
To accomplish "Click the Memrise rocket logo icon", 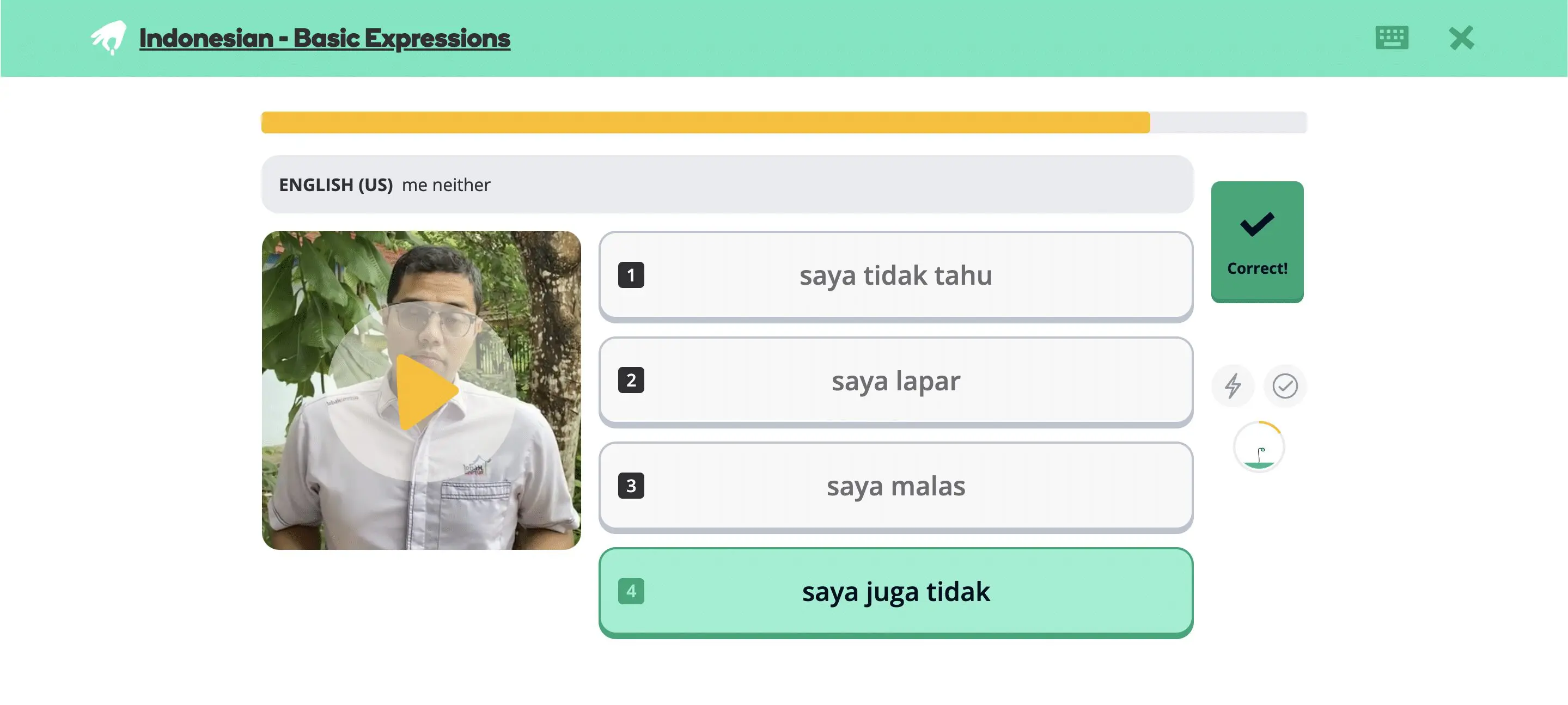I will [108, 38].
